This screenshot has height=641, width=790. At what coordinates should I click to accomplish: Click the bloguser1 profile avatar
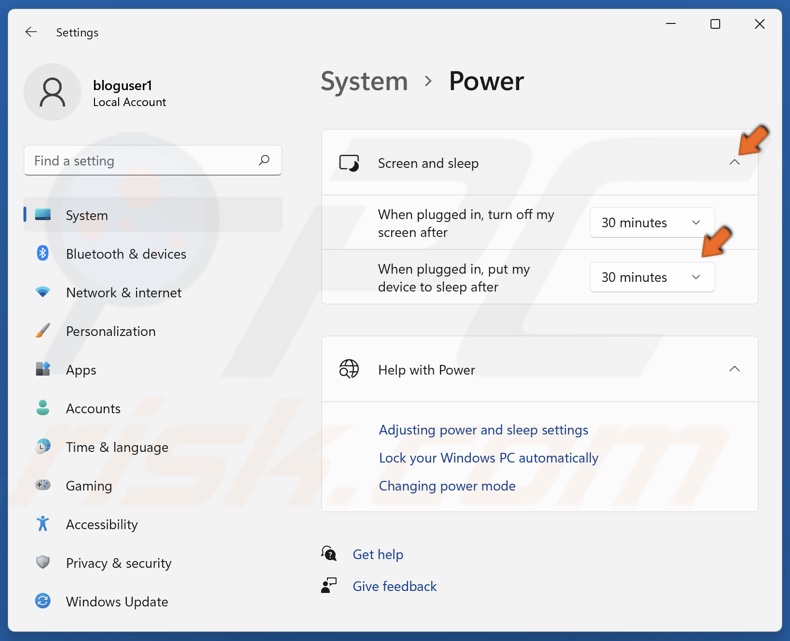click(x=52, y=93)
